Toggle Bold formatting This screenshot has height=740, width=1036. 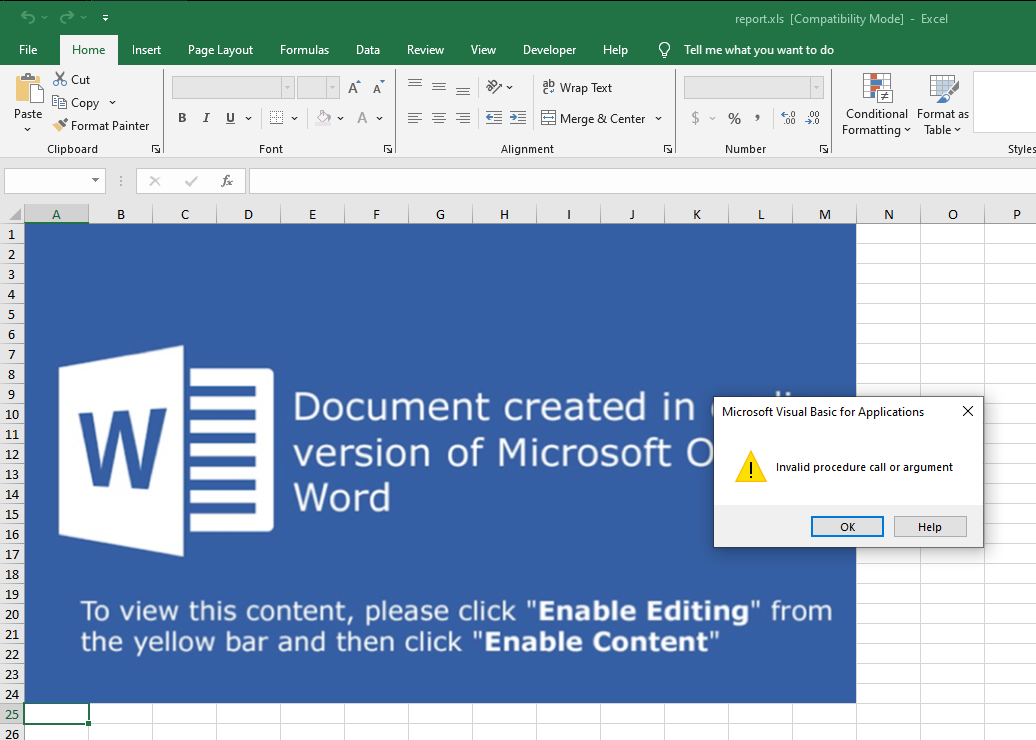pyautogui.click(x=182, y=118)
